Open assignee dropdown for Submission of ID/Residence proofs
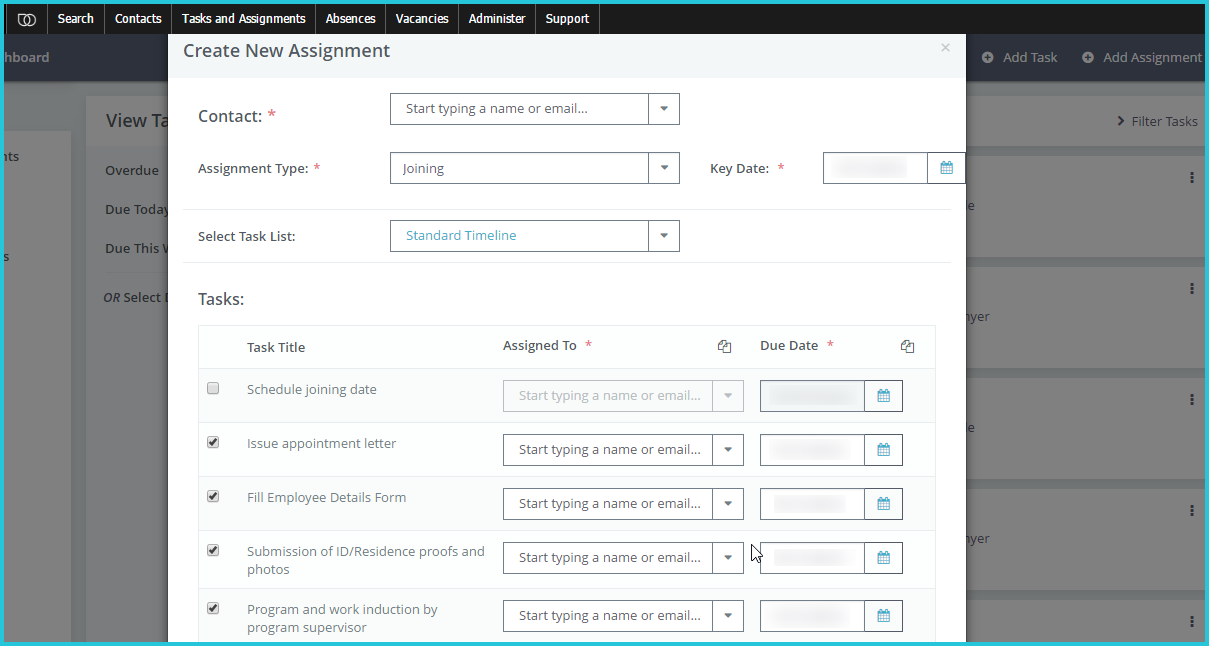 (x=728, y=558)
